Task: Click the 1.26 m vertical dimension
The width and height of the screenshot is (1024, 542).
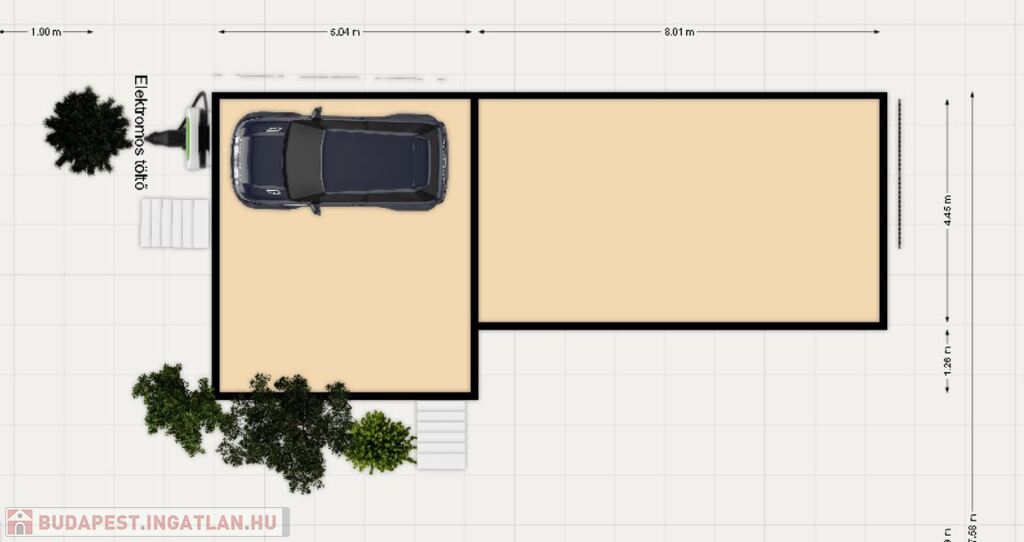Action: (947, 359)
